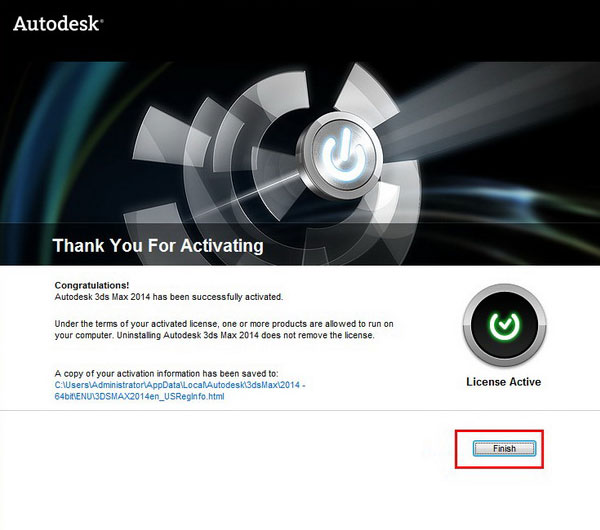600x530 pixels.
Task: Click the 'Under the terms' license paragraph
Action: click(x=224, y=329)
